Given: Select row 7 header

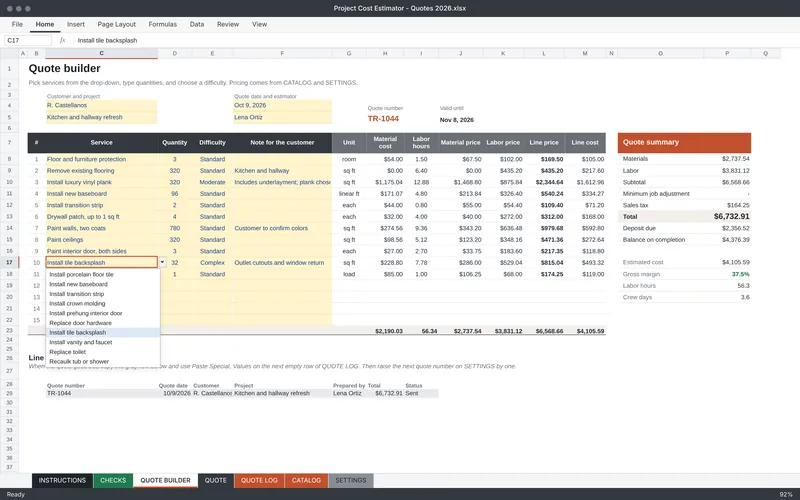Looking at the screenshot, I should [x=9, y=142].
